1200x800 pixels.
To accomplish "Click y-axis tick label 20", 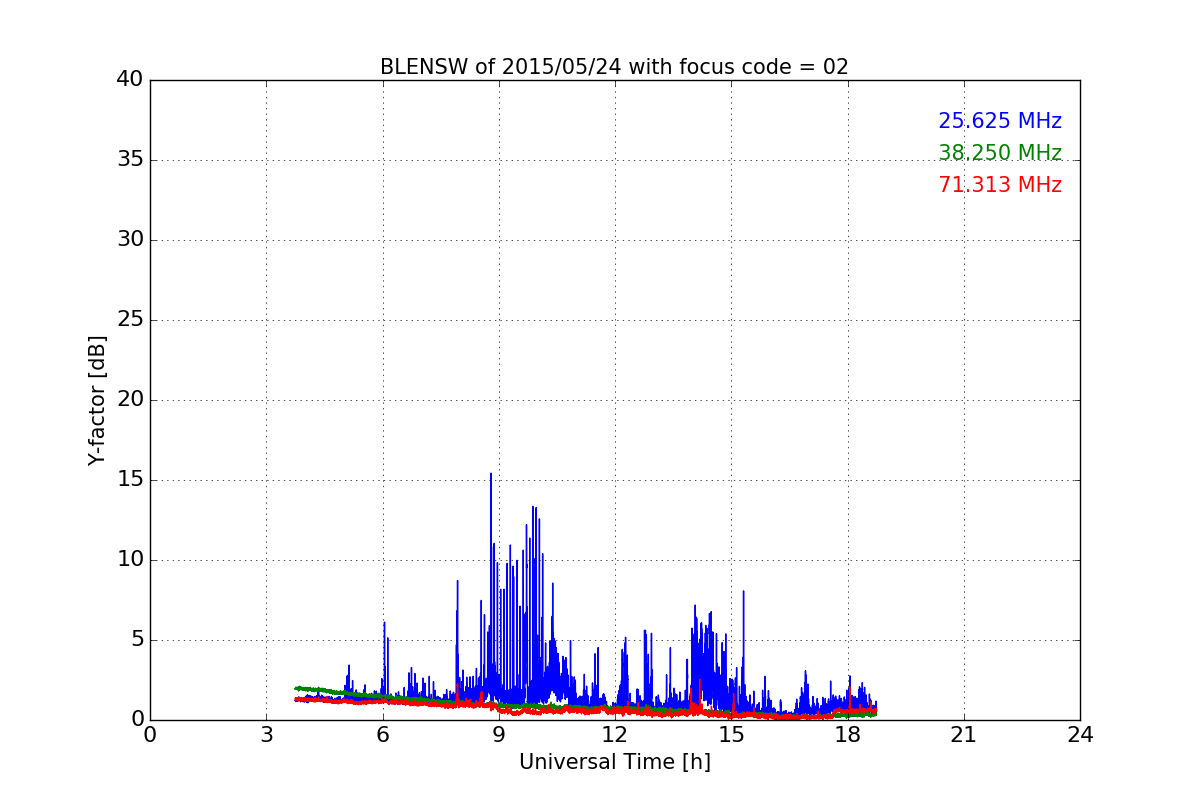I will [x=130, y=400].
